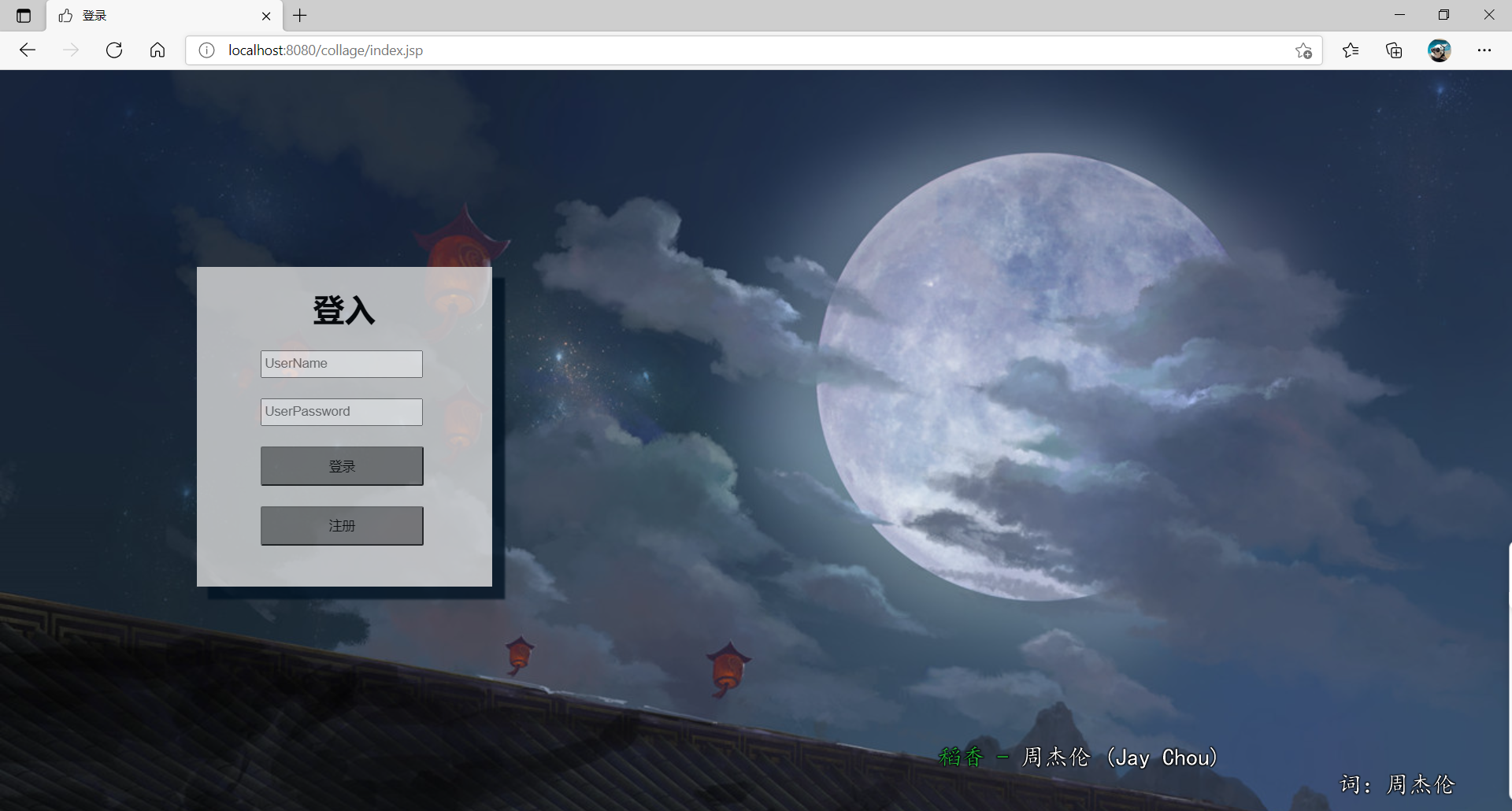Image resolution: width=1512 pixels, height=811 pixels.
Task: Close the 登录 tab
Action: point(266,16)
